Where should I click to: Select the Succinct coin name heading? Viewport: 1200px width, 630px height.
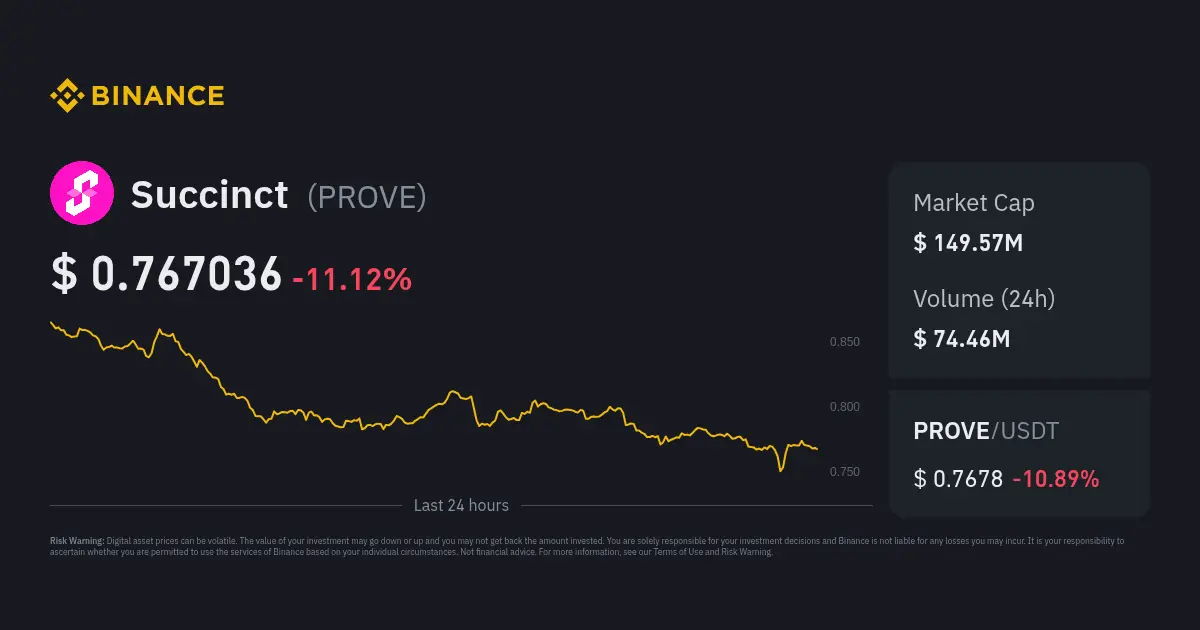click(209, 195)
